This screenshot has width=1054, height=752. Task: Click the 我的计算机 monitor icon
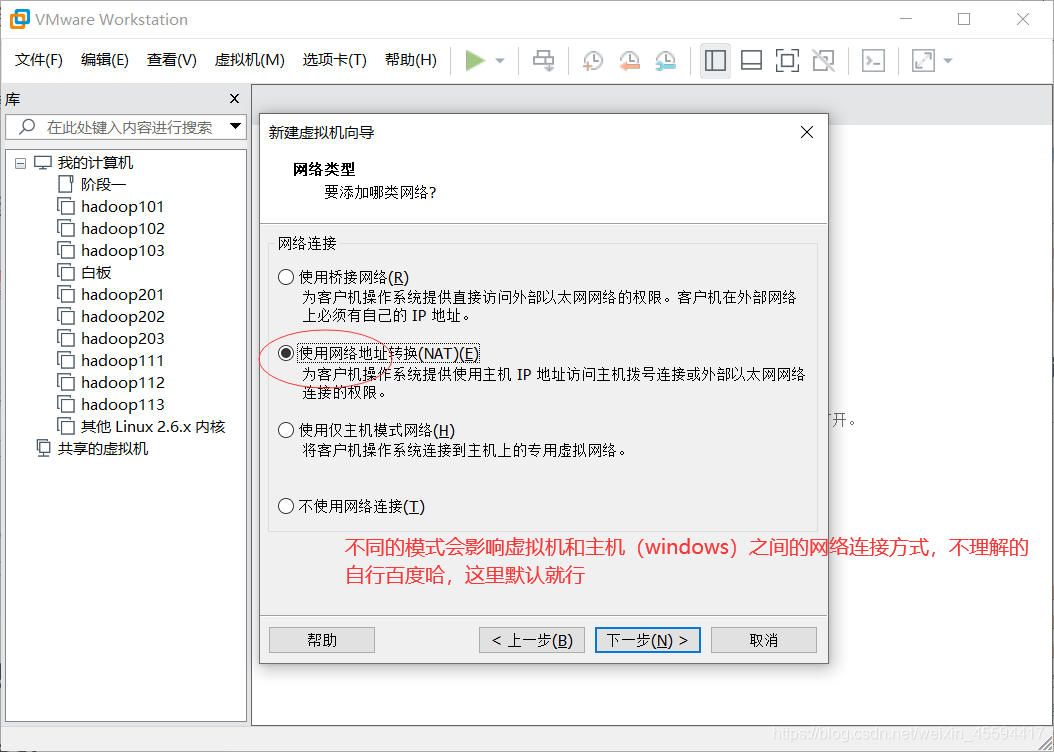43,163
